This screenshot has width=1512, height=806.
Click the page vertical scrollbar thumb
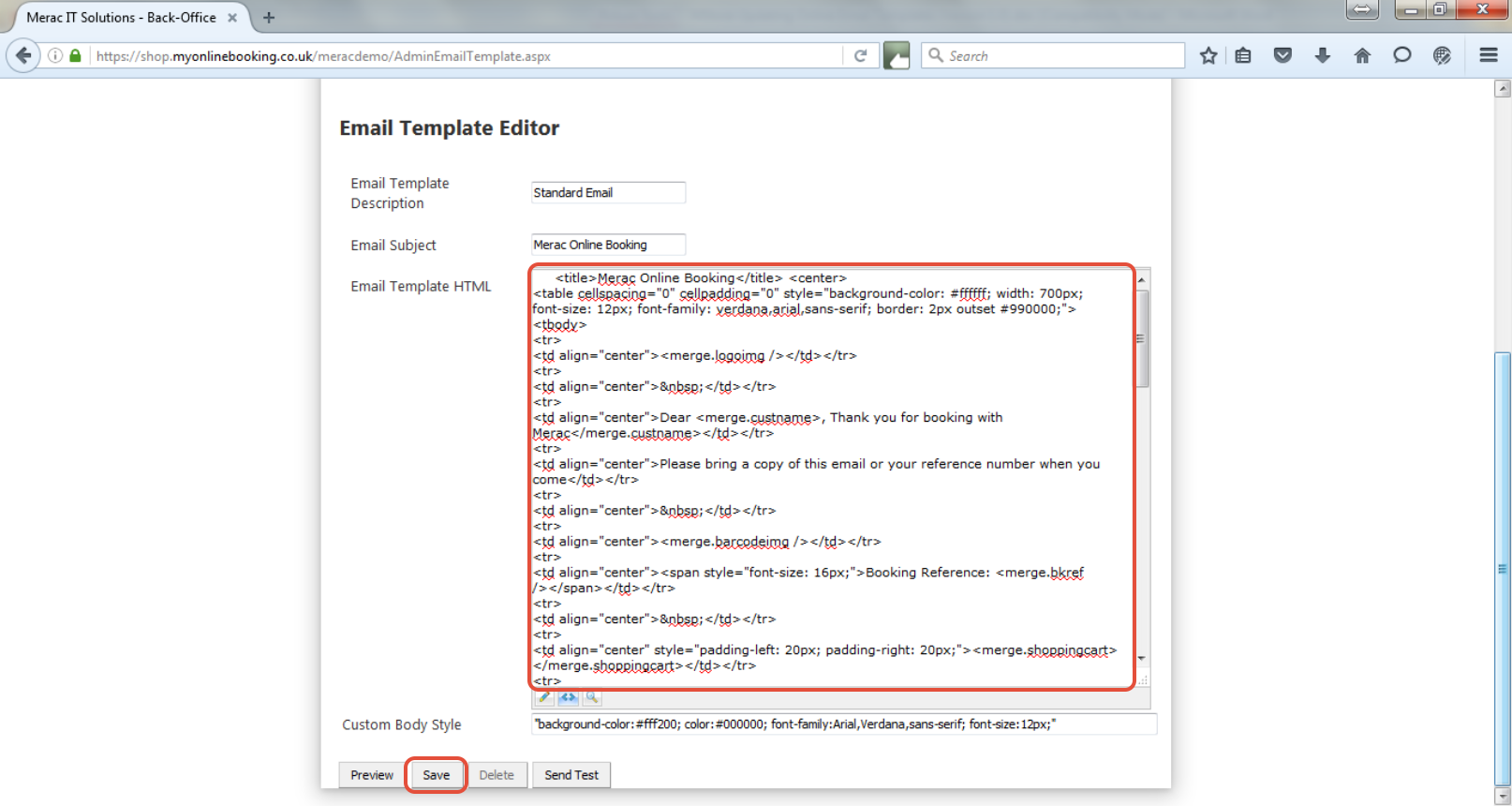pos(1503,568)
